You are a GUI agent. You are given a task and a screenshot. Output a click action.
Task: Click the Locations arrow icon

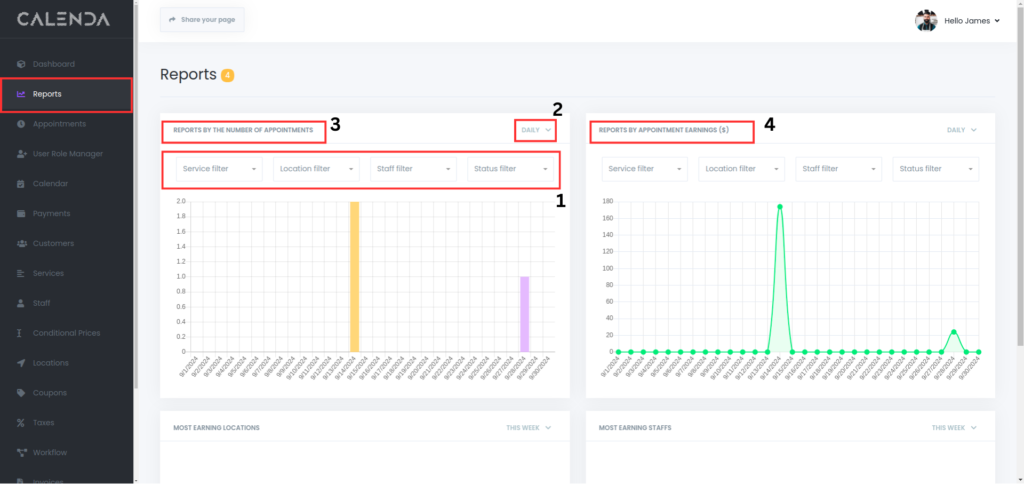pos(21,363)
